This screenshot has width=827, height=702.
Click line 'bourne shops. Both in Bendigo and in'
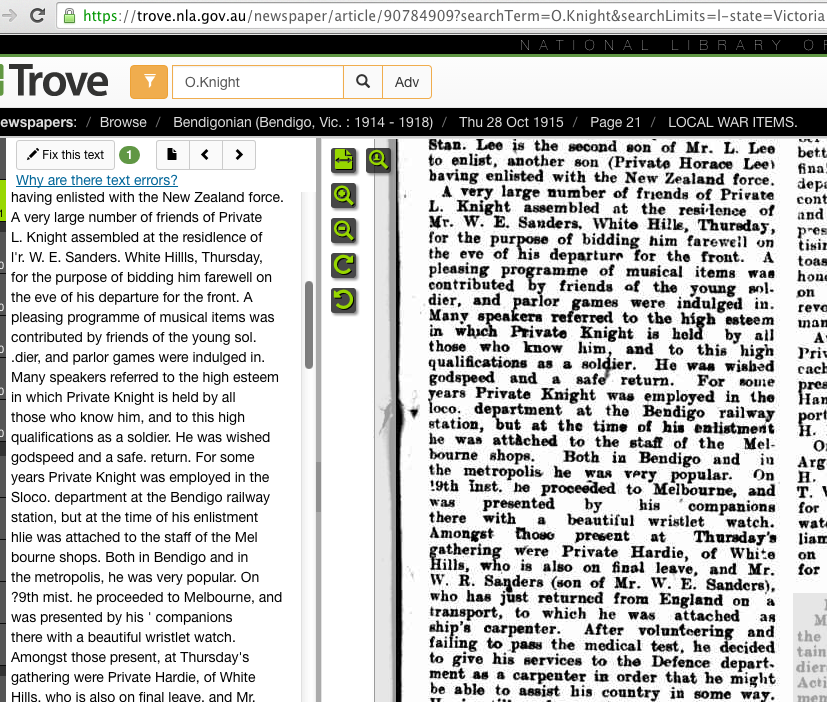[129, 558]
